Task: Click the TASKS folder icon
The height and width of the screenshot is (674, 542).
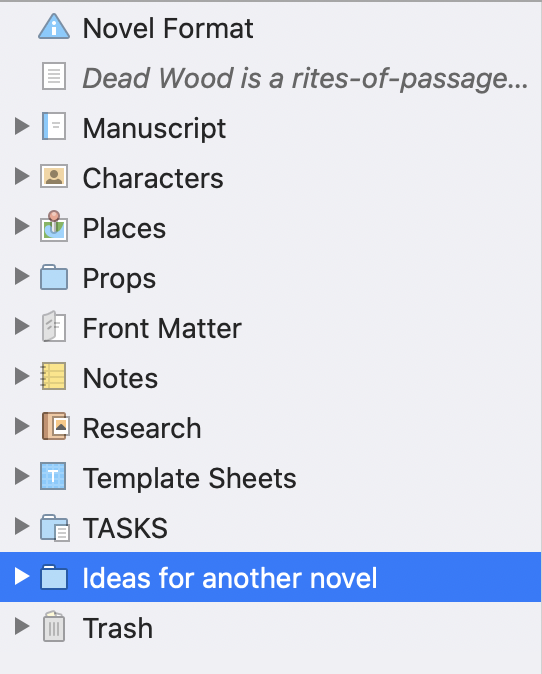Action: coord(55,527)
